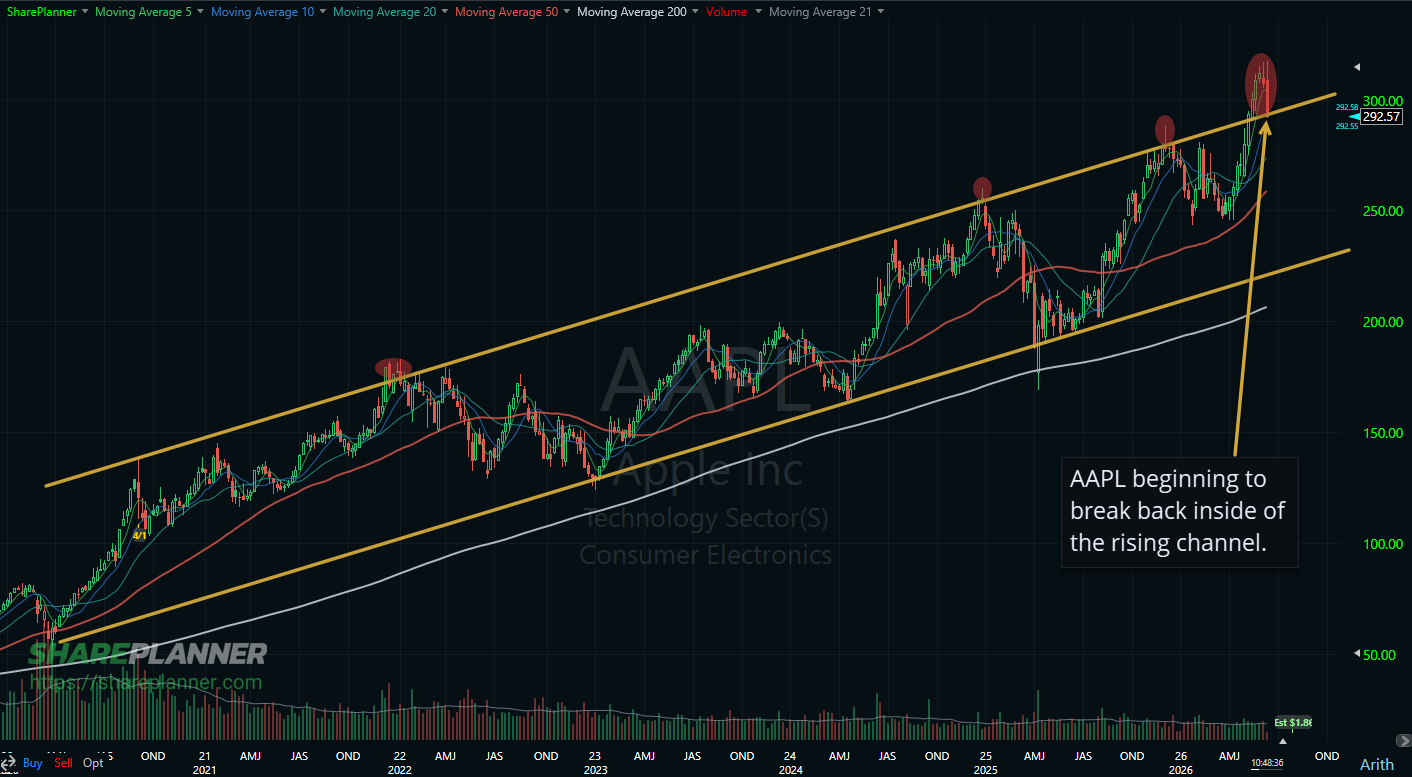Click the 2026 year label on time axis
The image size is (1412, 777).
1180,770
